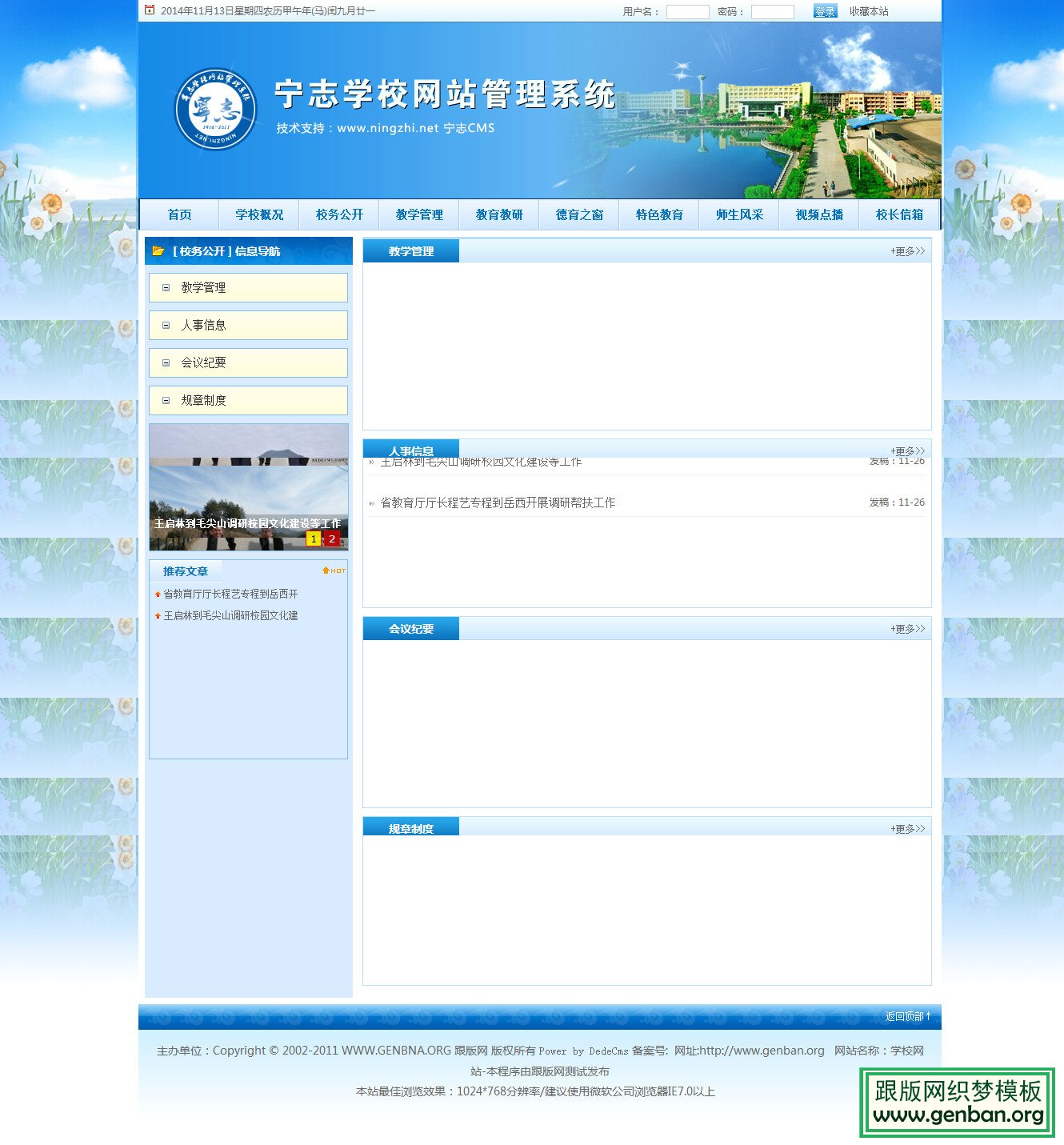The image size is (1064, 1145).
Task: Click the yellow folder icon in 校务公开 信息导航 header
Action: tap(158, 250)
